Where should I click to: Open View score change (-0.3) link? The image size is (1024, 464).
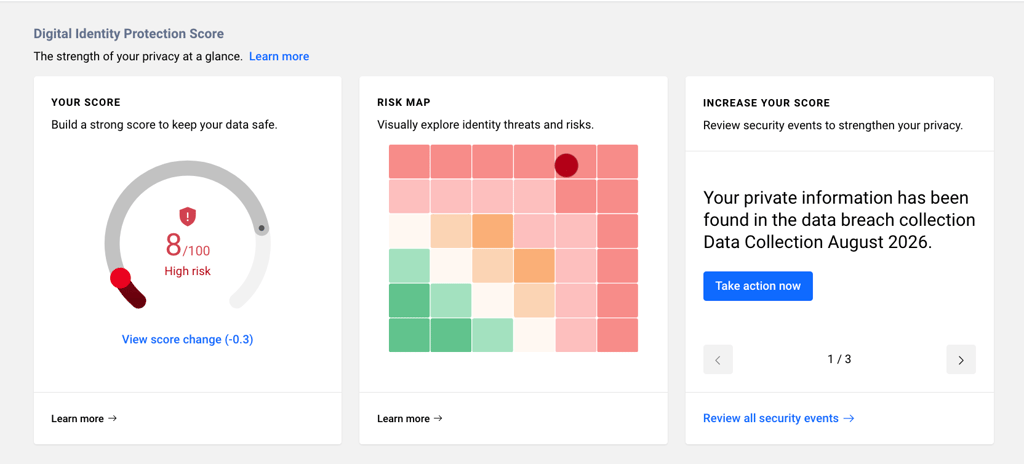point(187,339)
